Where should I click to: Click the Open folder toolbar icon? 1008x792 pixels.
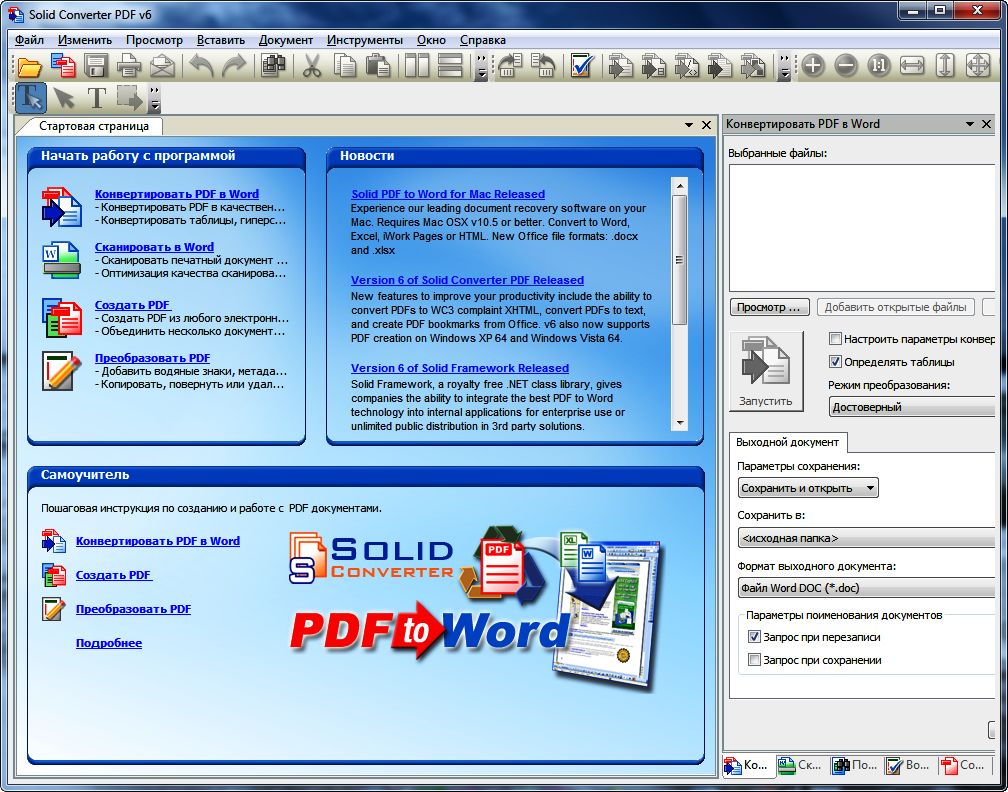(30, 67)
